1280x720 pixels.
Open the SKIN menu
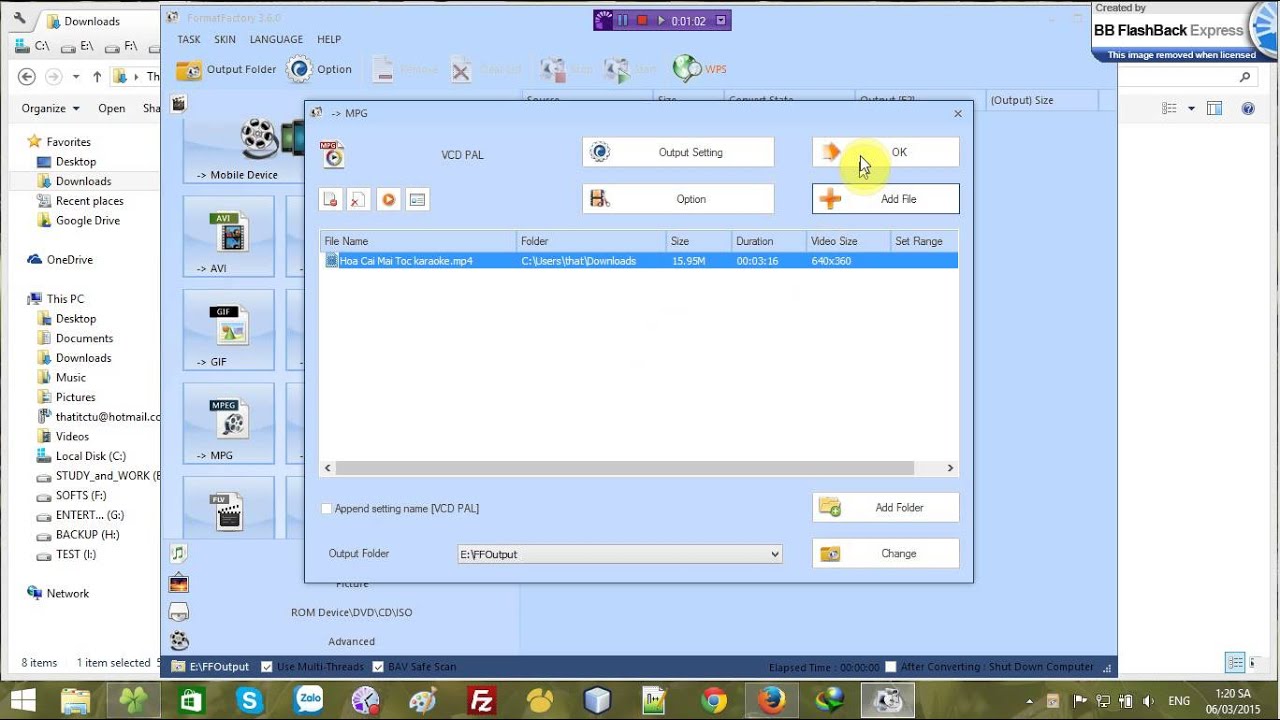click(x=225, y=39)
